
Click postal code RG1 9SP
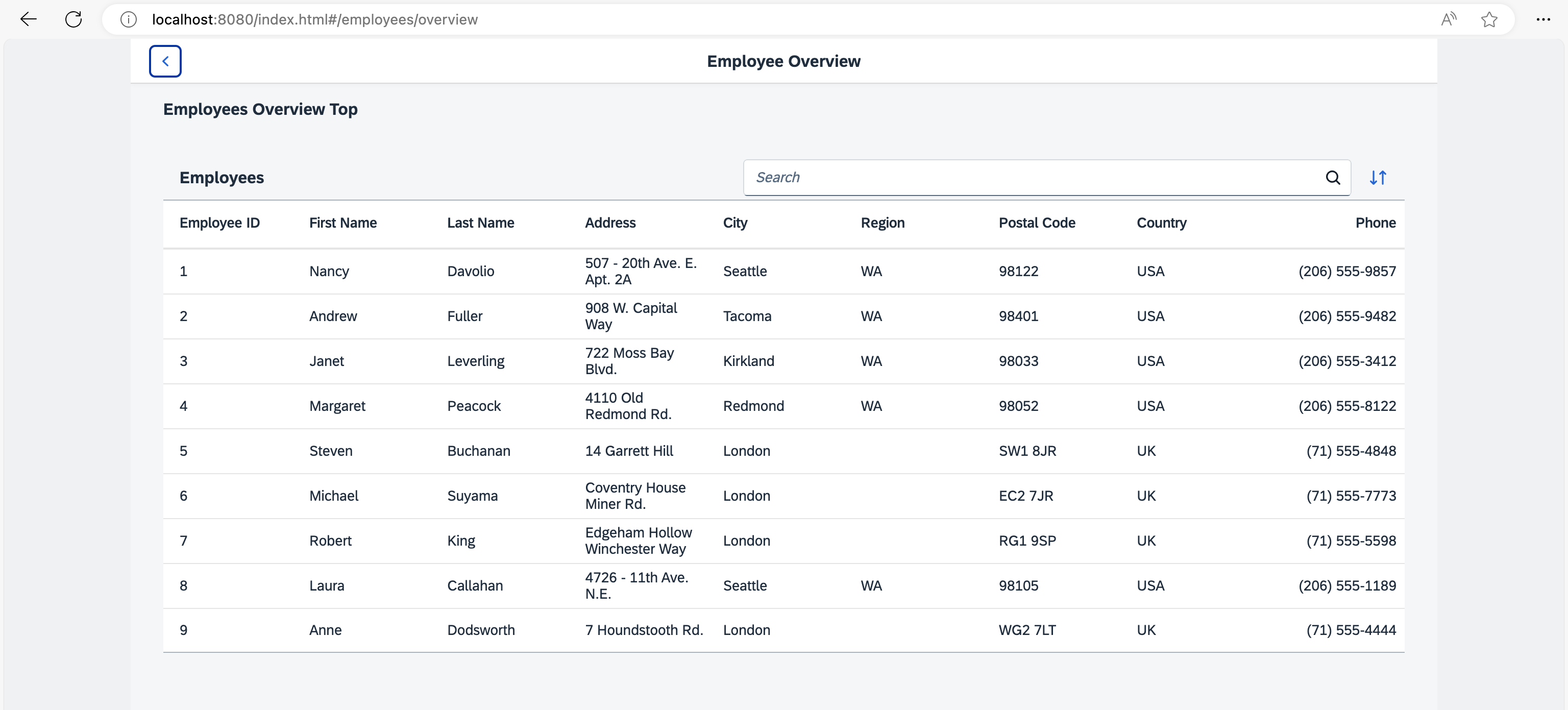click(1027, 541)
